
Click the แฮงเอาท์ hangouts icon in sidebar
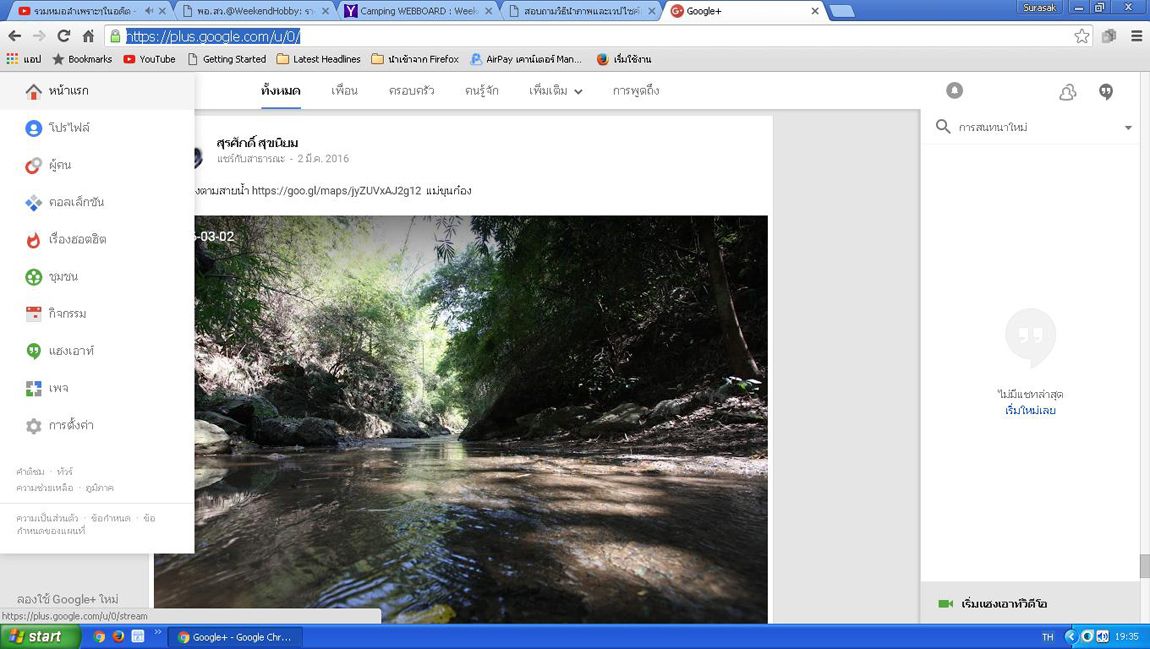coord(33,351)
